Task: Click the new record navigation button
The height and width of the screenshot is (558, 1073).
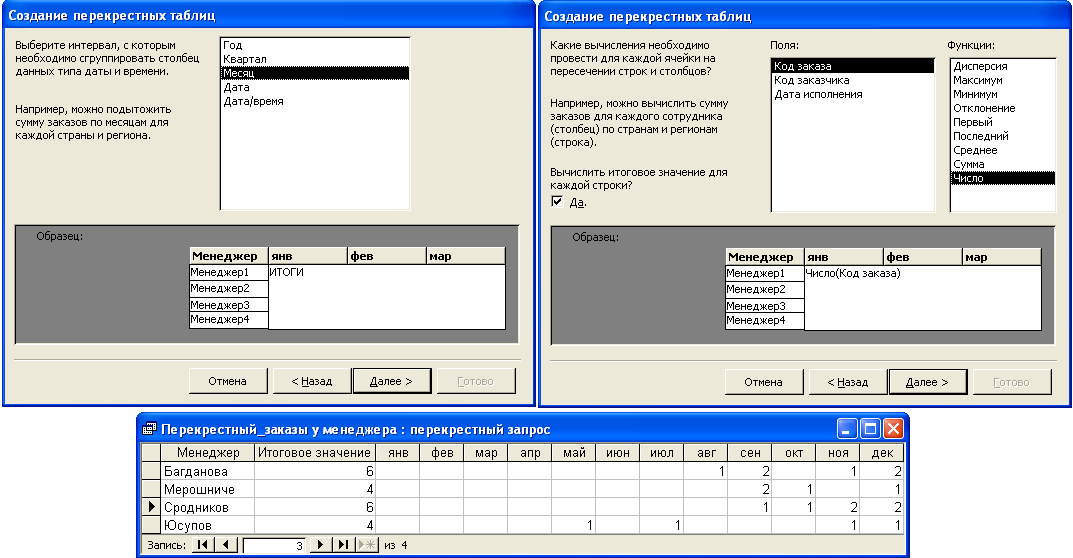Action: point(368,545)
